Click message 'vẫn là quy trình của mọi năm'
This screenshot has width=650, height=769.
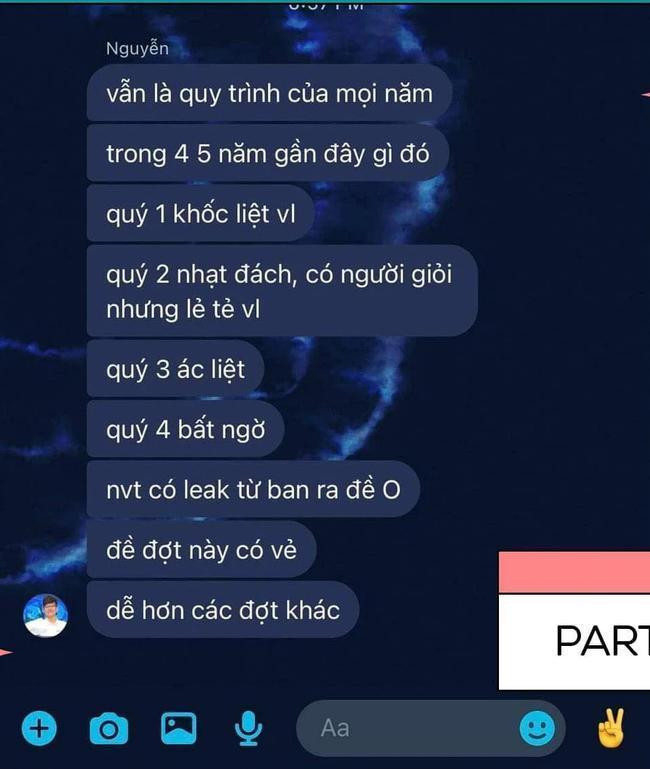click(x=269, y=93)
